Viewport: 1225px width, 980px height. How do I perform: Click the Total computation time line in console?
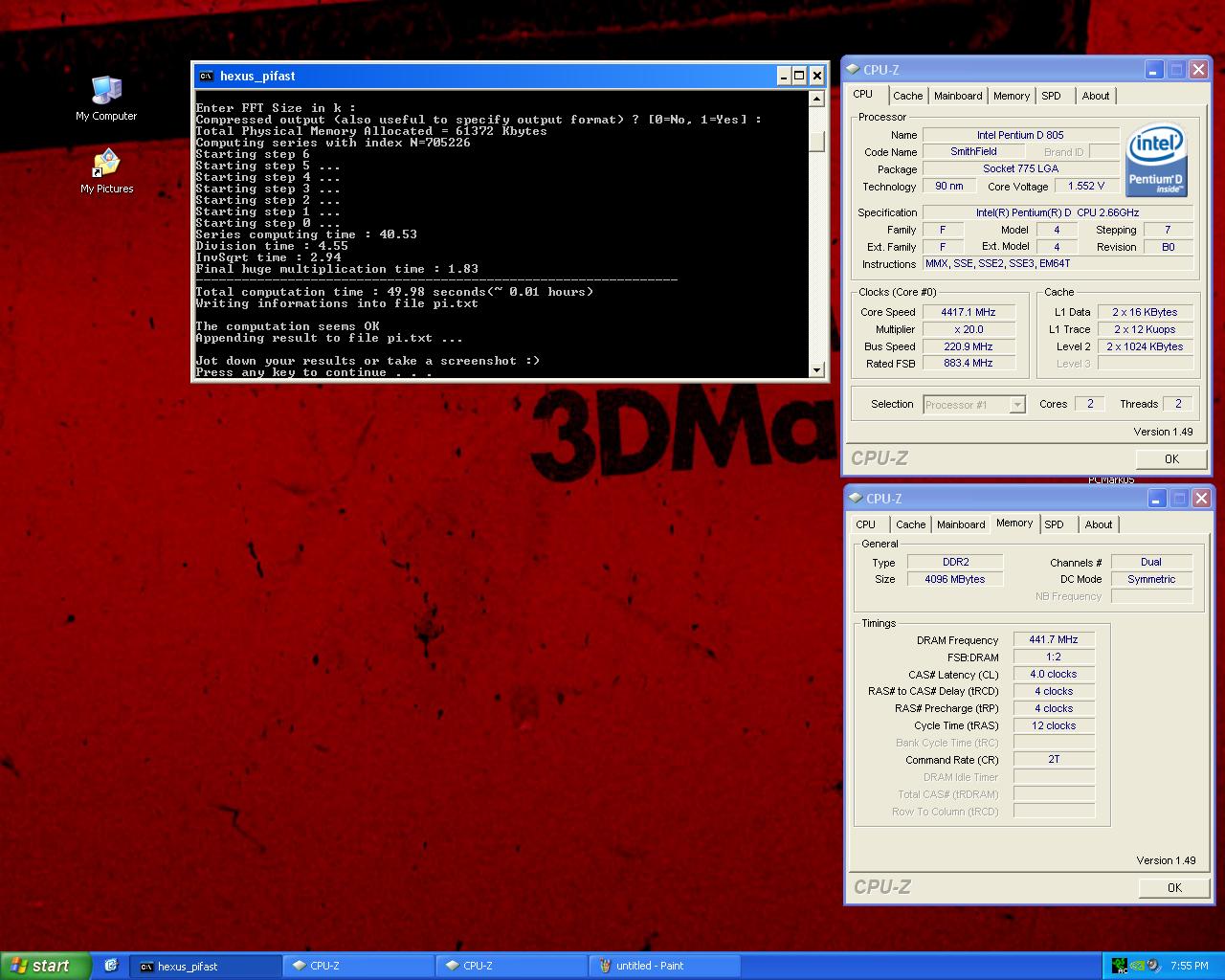(x=394, y=292)
